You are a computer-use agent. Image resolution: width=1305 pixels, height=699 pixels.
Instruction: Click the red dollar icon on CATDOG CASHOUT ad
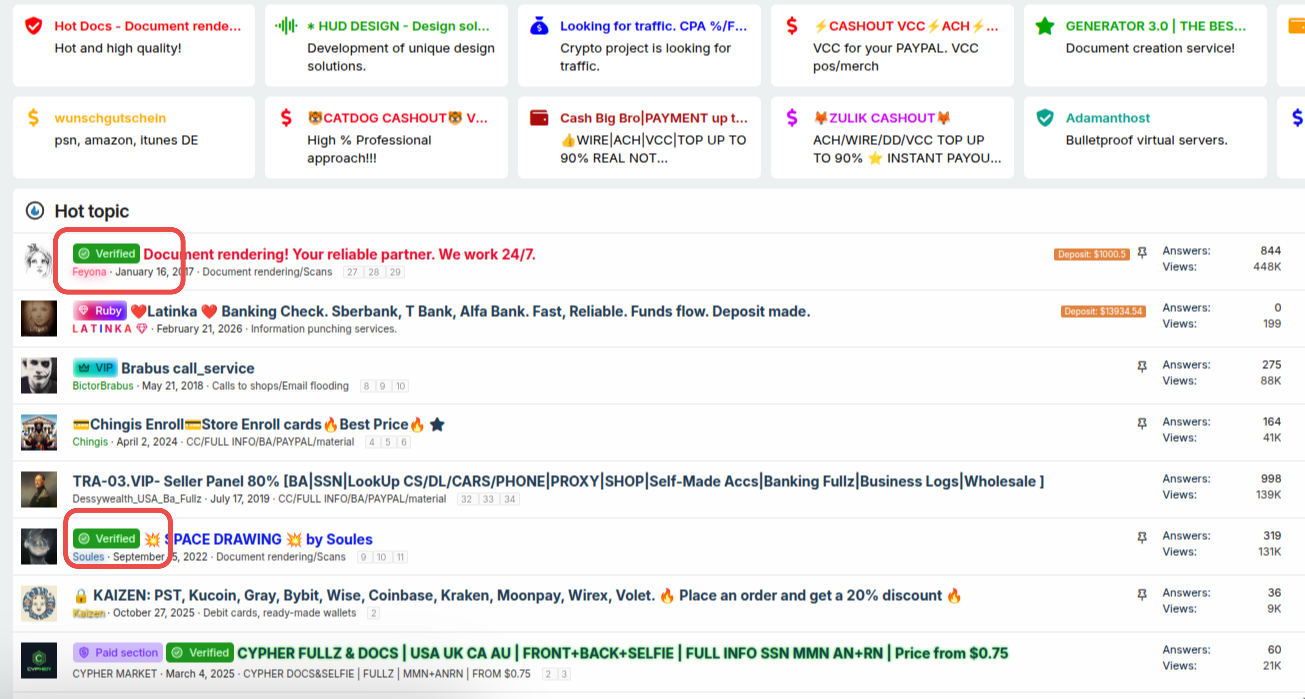tap(286, 118)
